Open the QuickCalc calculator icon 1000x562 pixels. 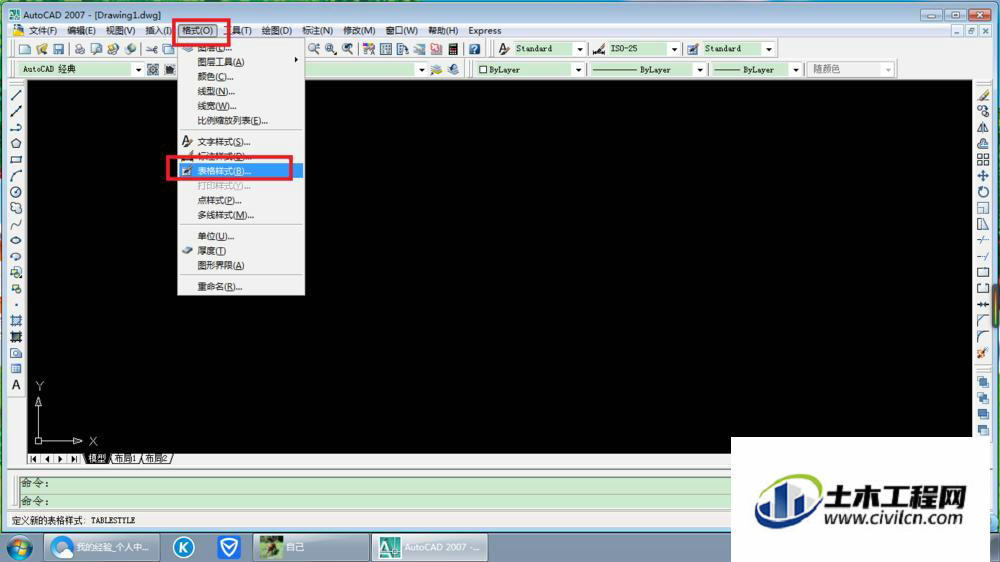[453, 48]
